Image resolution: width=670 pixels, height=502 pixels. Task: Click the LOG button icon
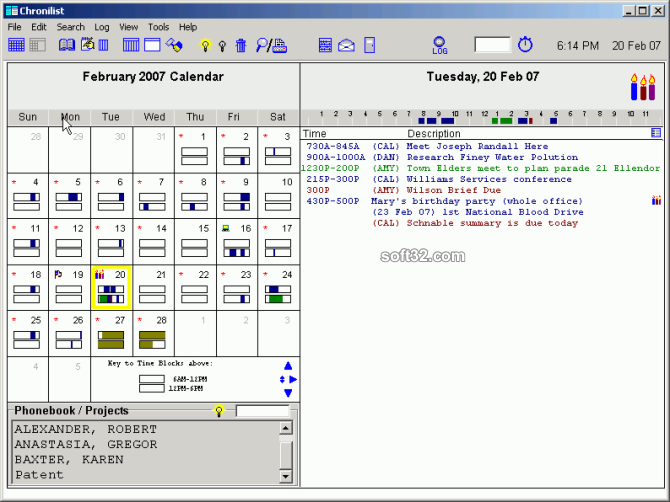(x=440, y=45)
